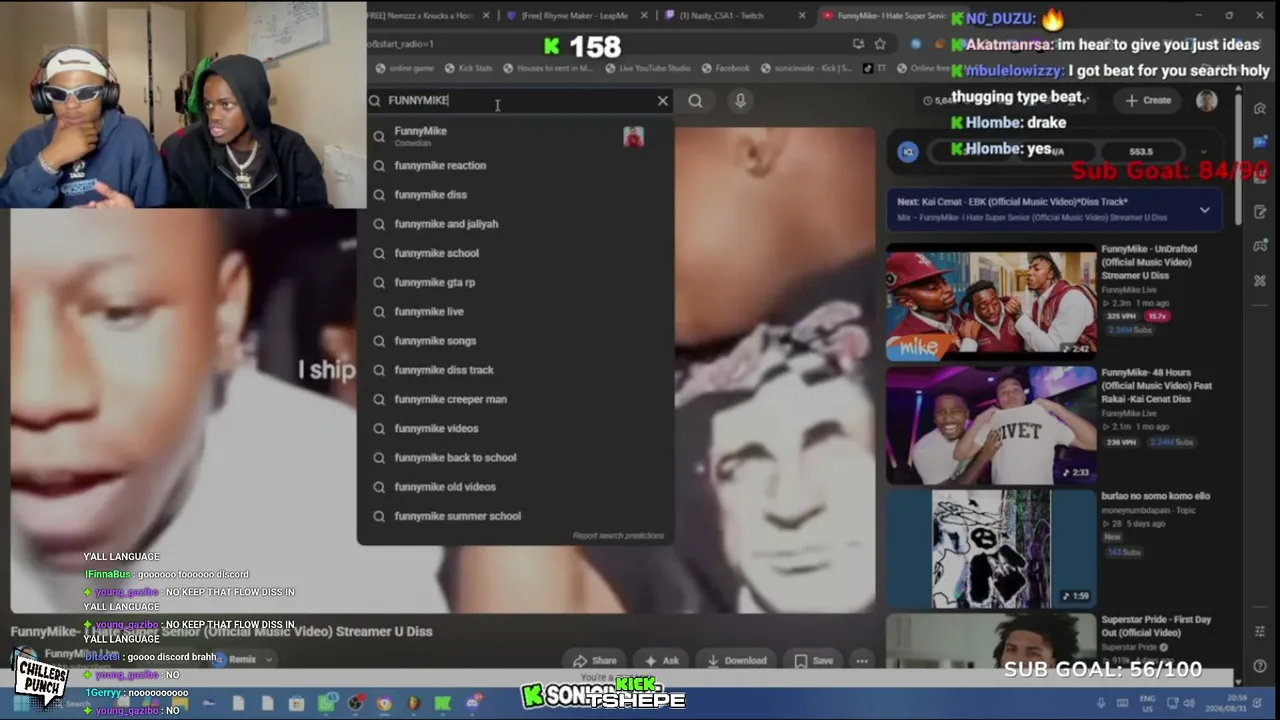The width and height of the screenshot is (1280, 720).
Task: Save the video with the Save button
Action: [x=813, y=660]
